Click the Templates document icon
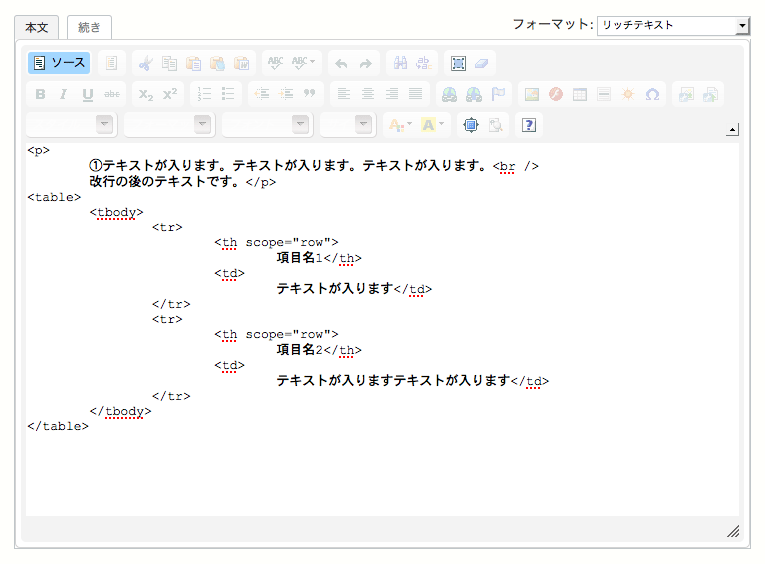This screenshot has height=564, width=765. [111, 63]
